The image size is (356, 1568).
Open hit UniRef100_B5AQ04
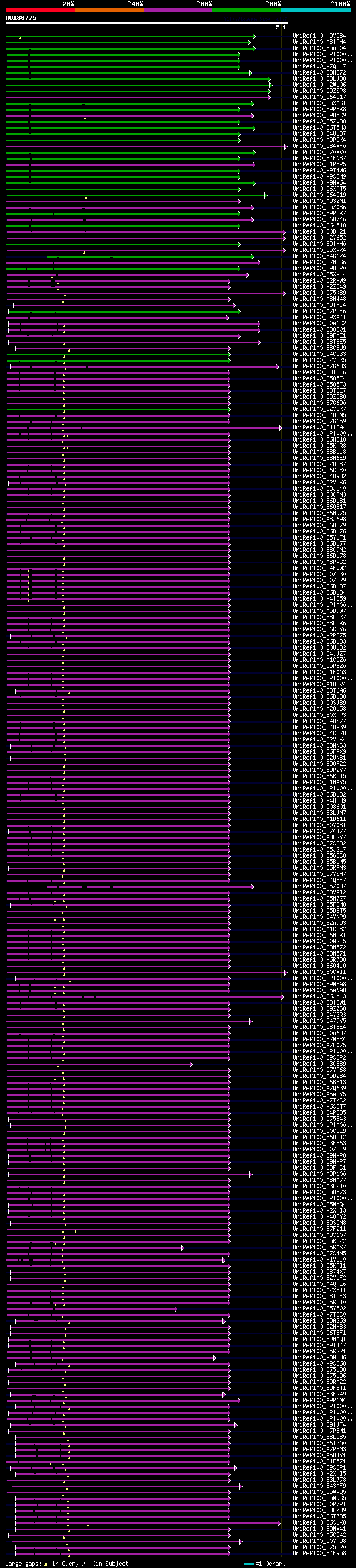click(319, 48)
